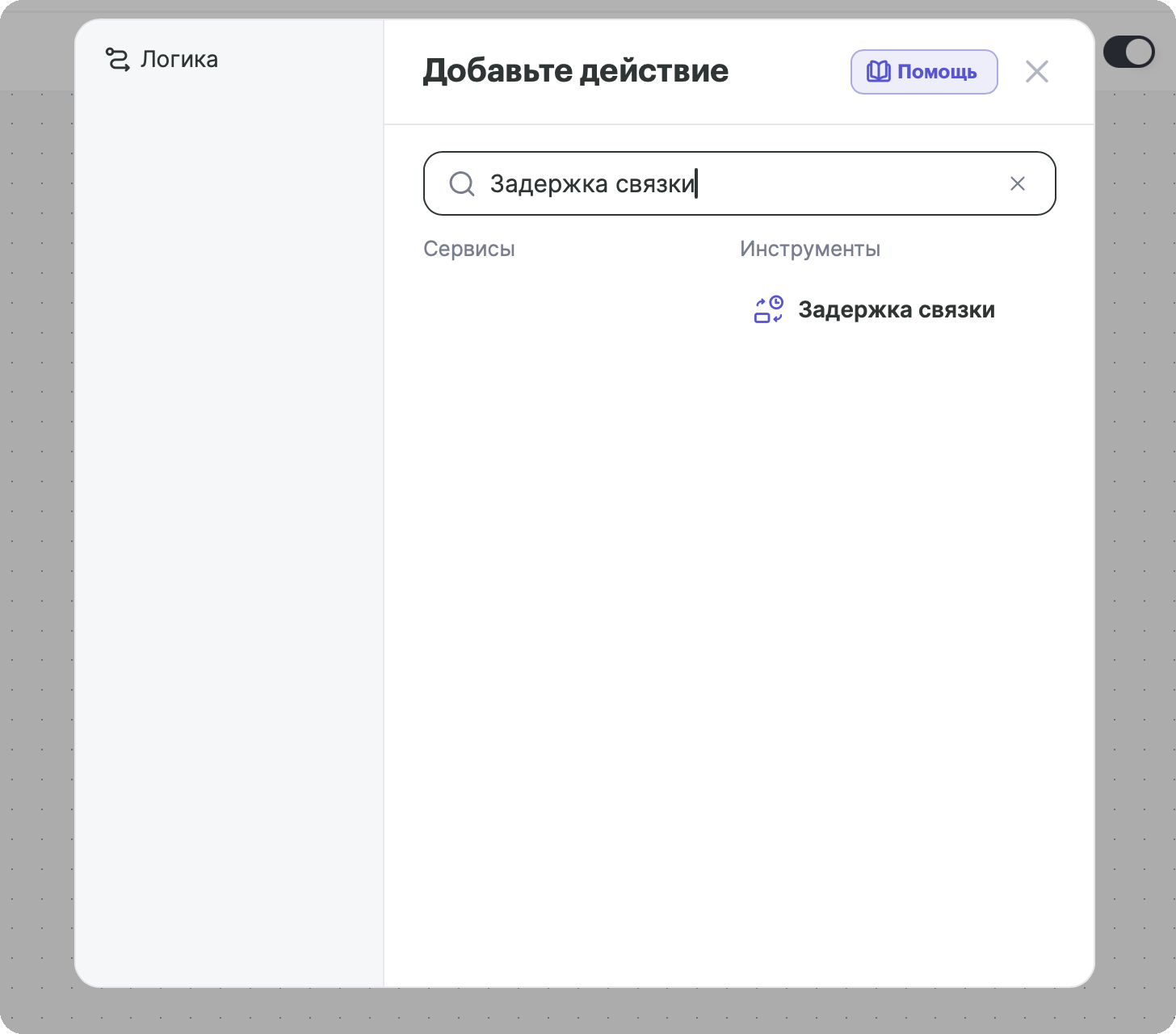Screen dimensions: 1176x1034
Task: Select the Задержка связки tool result
Action: coord(874,309)
